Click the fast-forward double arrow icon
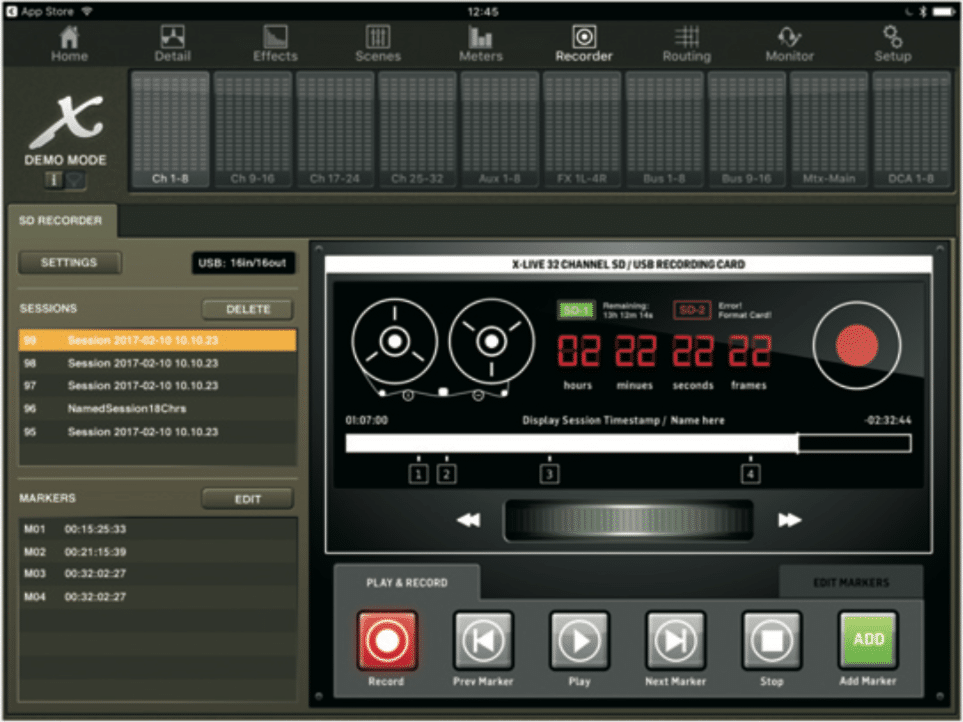Image resolution: width=963 pixels, height=722 pixels. [790, 520]
